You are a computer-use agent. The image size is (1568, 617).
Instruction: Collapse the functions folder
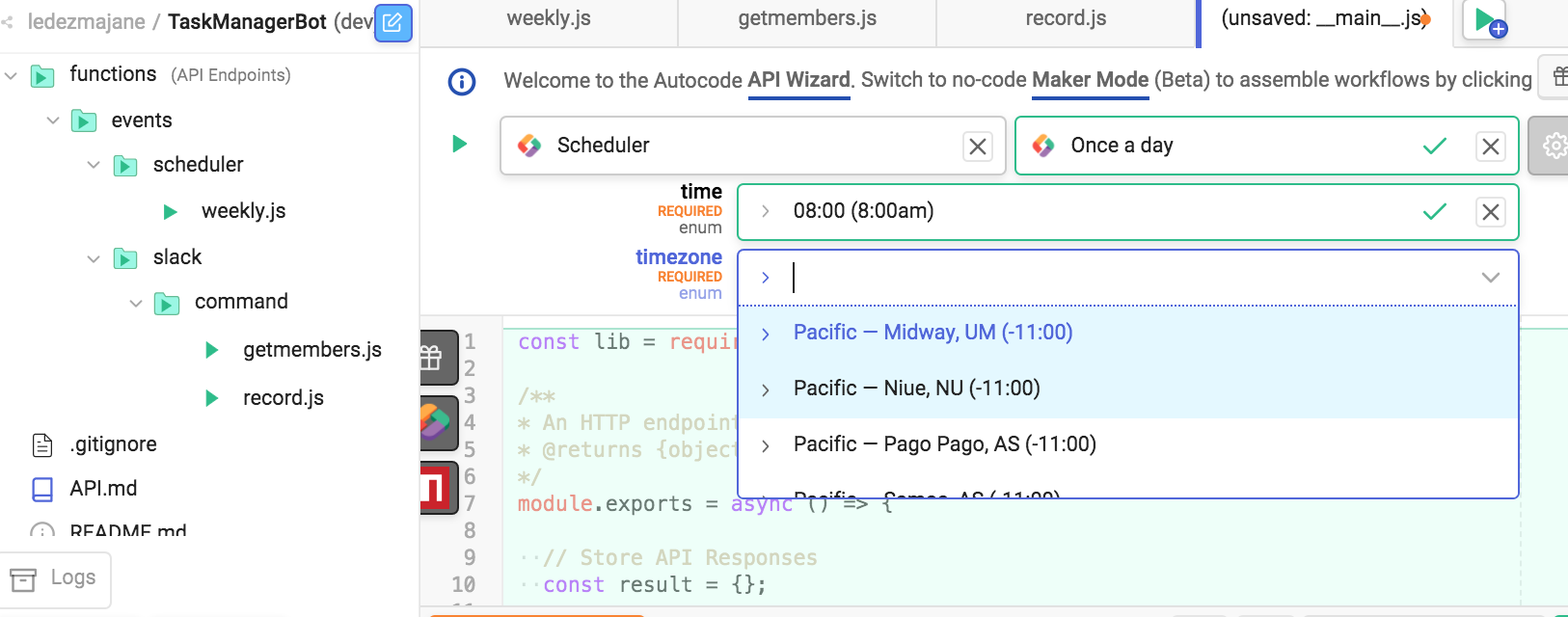[11, 75]
